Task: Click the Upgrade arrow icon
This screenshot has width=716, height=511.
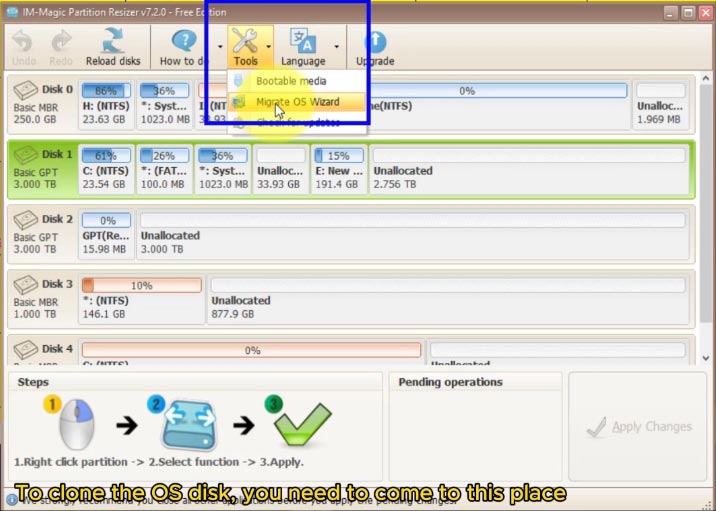Action: pos(375,42)
